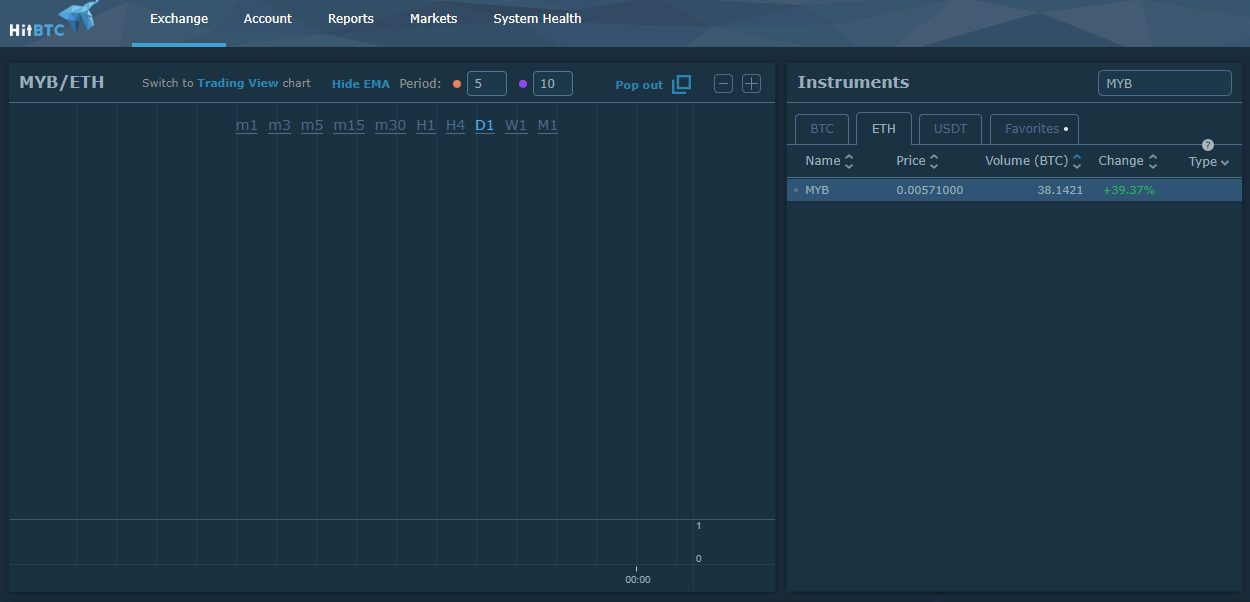This screenshot has width=1250, height=602.
Task: Switch to the BTC instruments tab
Action: click(822, 129)
